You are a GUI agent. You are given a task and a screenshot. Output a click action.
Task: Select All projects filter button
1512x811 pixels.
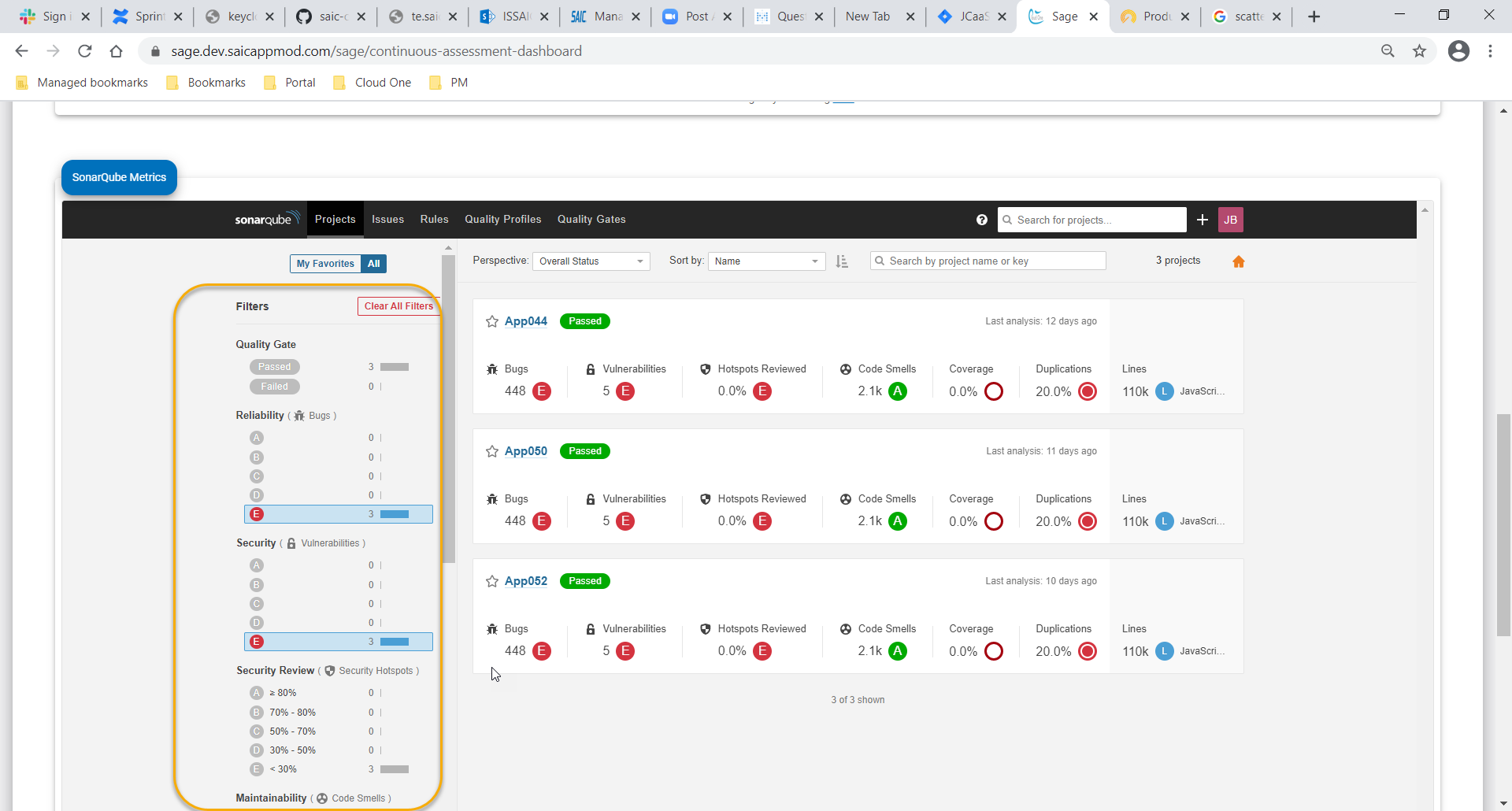point(374,264)
